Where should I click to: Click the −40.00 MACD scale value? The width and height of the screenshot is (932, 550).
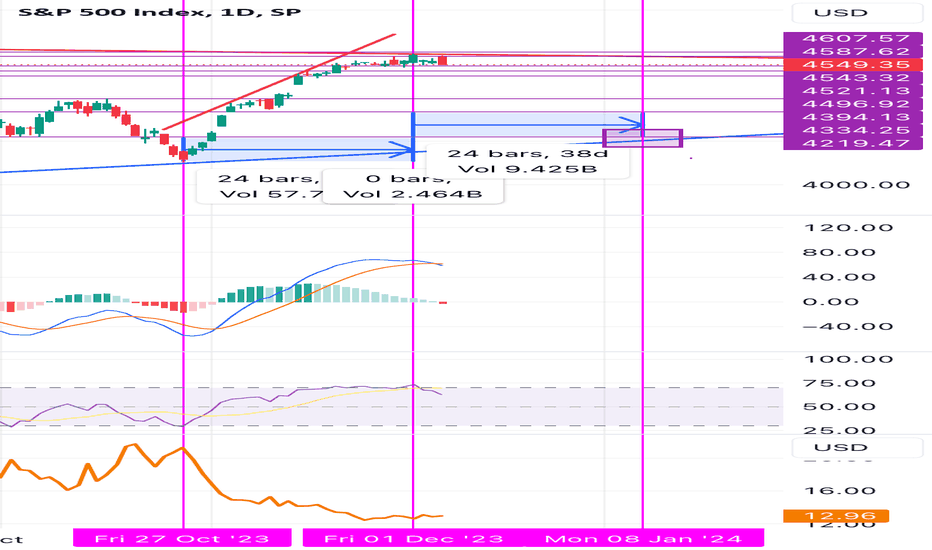click(848, 326)
